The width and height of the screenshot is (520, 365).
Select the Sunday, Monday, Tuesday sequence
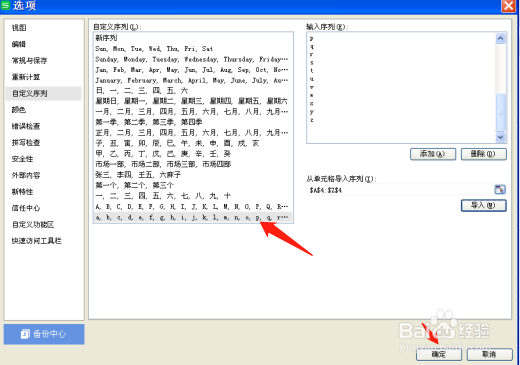[193, 59]
